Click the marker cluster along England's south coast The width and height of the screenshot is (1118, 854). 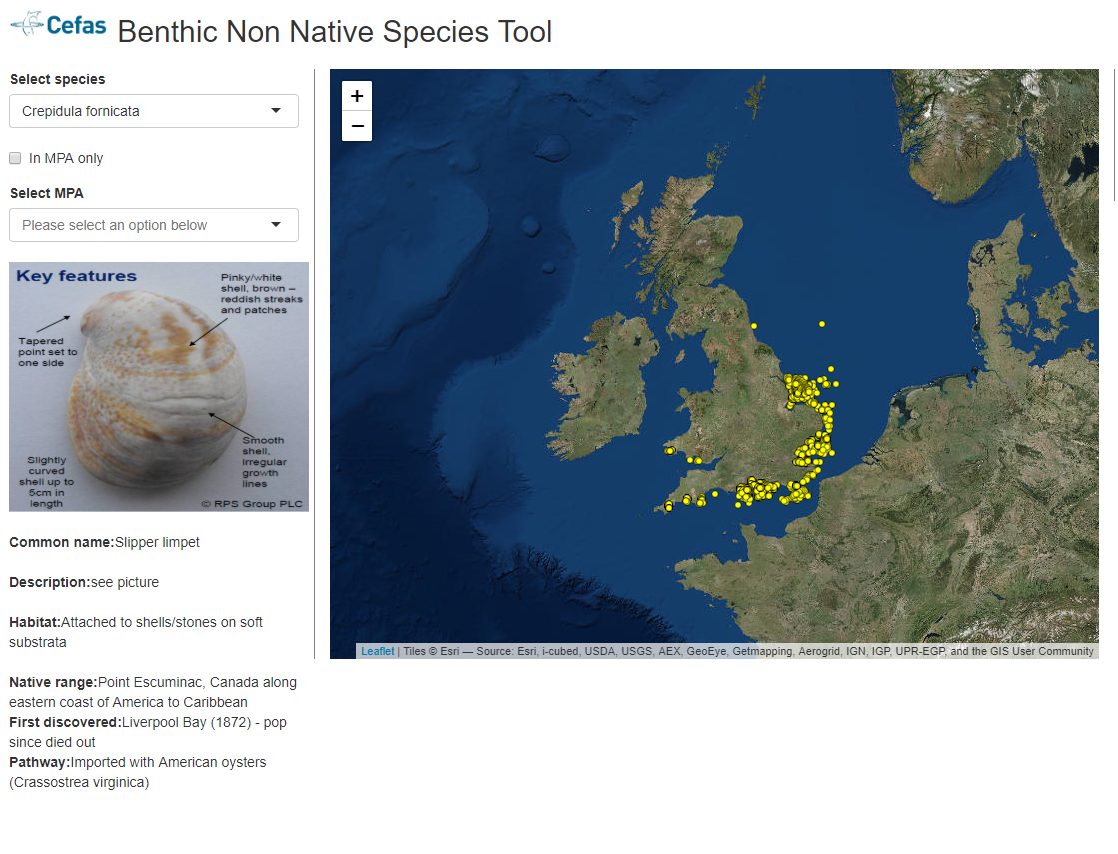(x=757, y=490)
